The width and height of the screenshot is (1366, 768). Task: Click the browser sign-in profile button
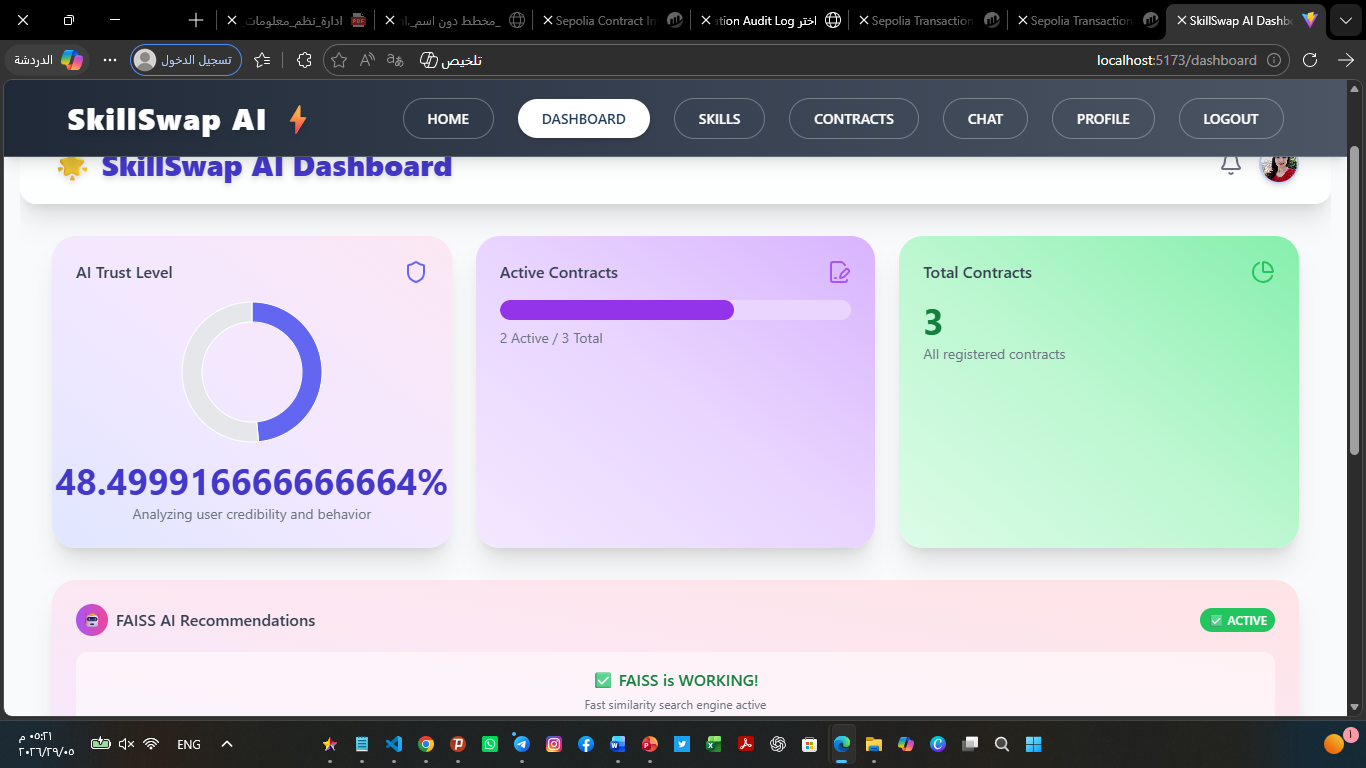(x=186, y=60)
